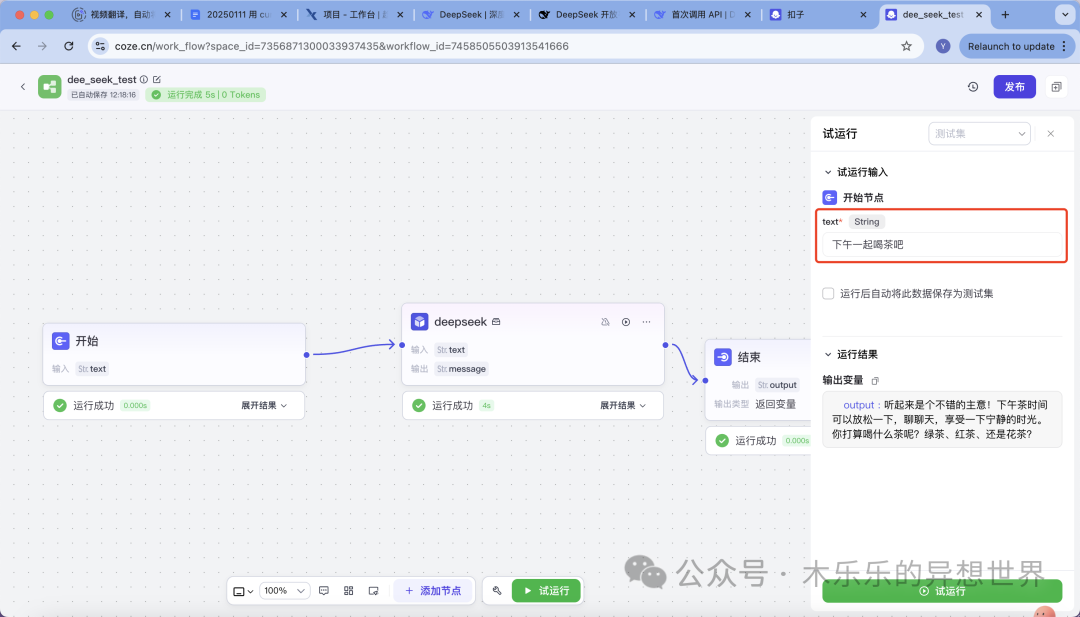Click the 试运行 button in the bottom toolbar

547,591
